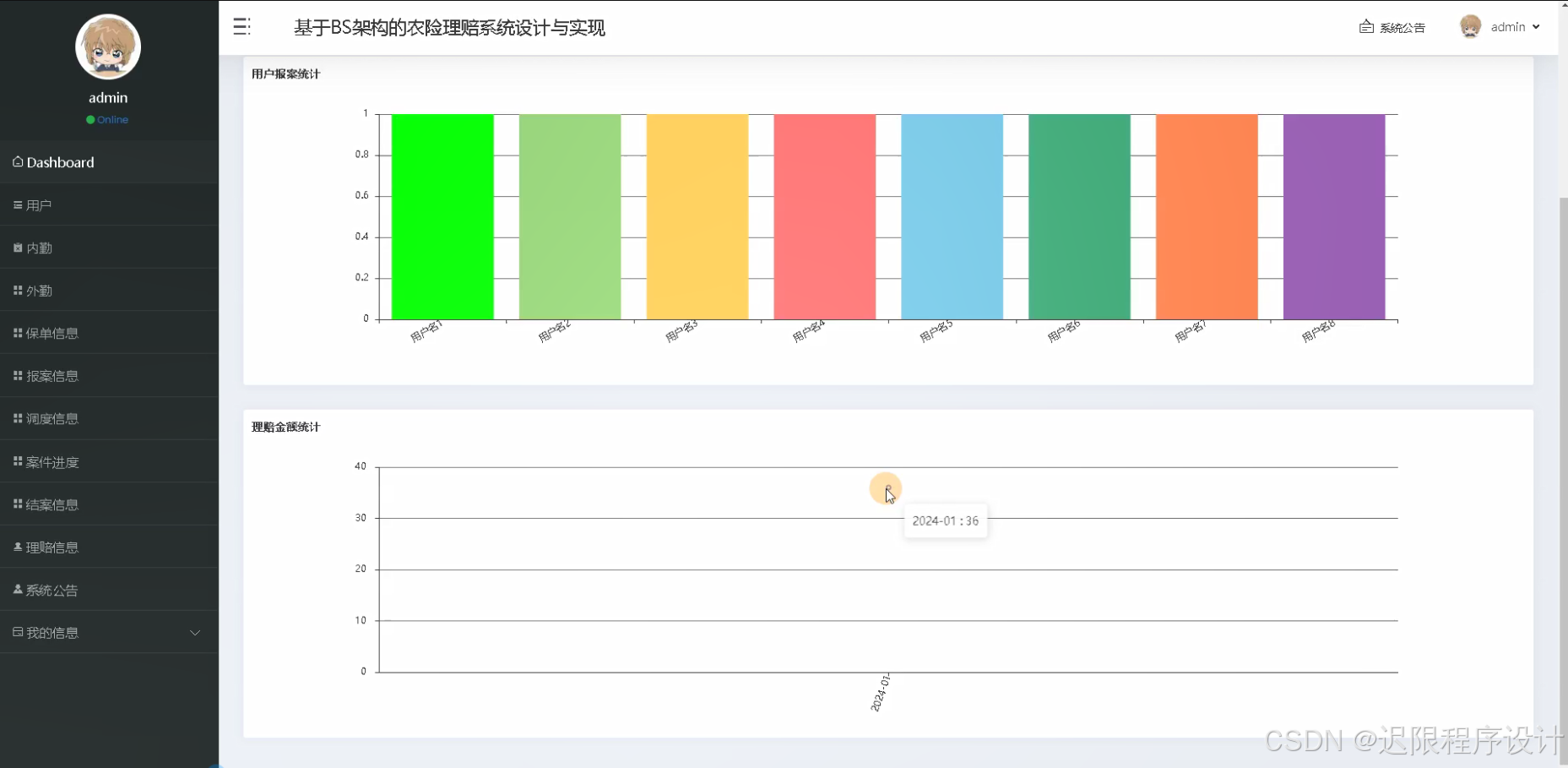Click the page title 基于BS架构的农险理赔系统设计与实现

click(449, 28)
